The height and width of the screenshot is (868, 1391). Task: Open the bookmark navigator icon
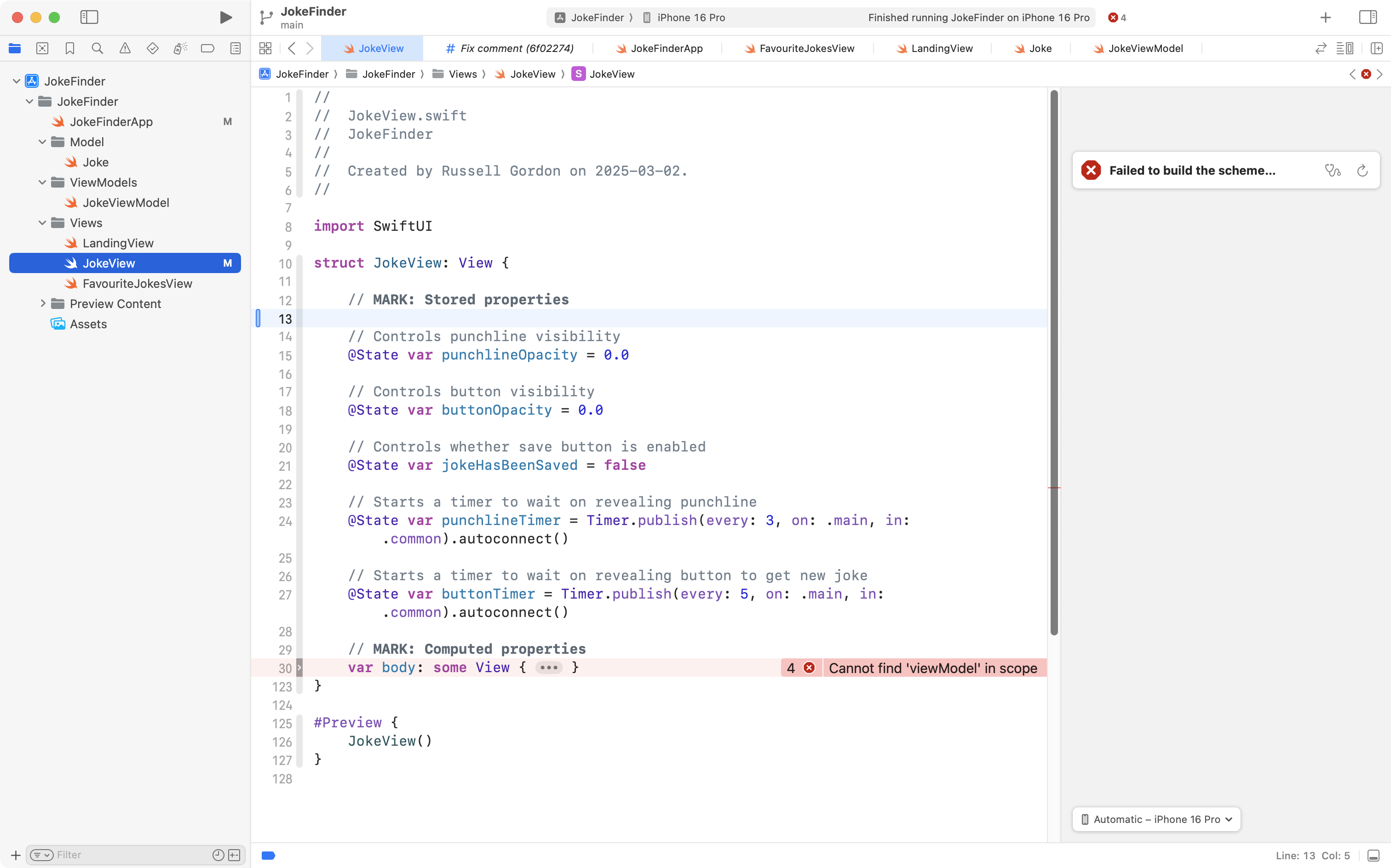tap(69, 48)
